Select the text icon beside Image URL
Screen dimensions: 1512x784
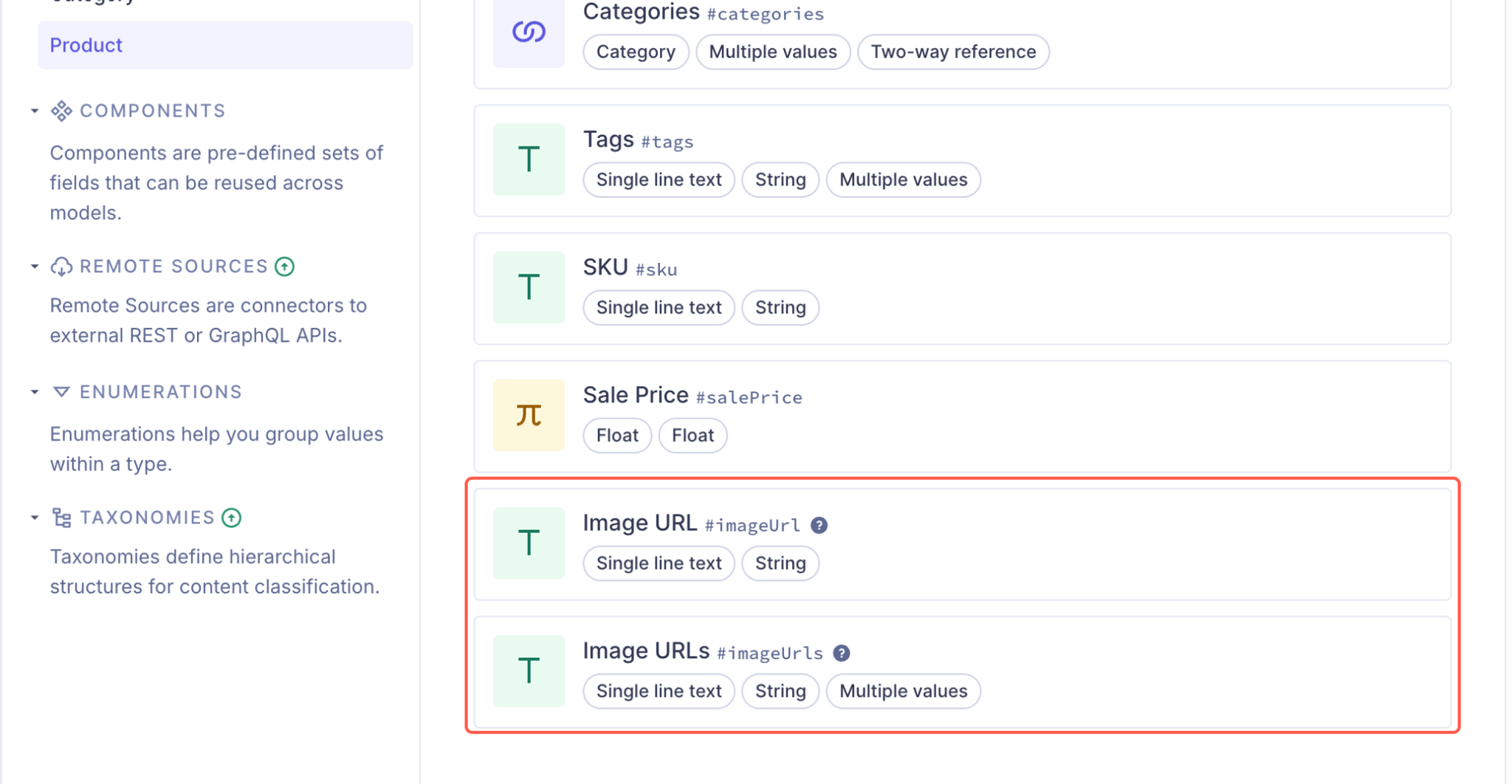coord(529,543)
